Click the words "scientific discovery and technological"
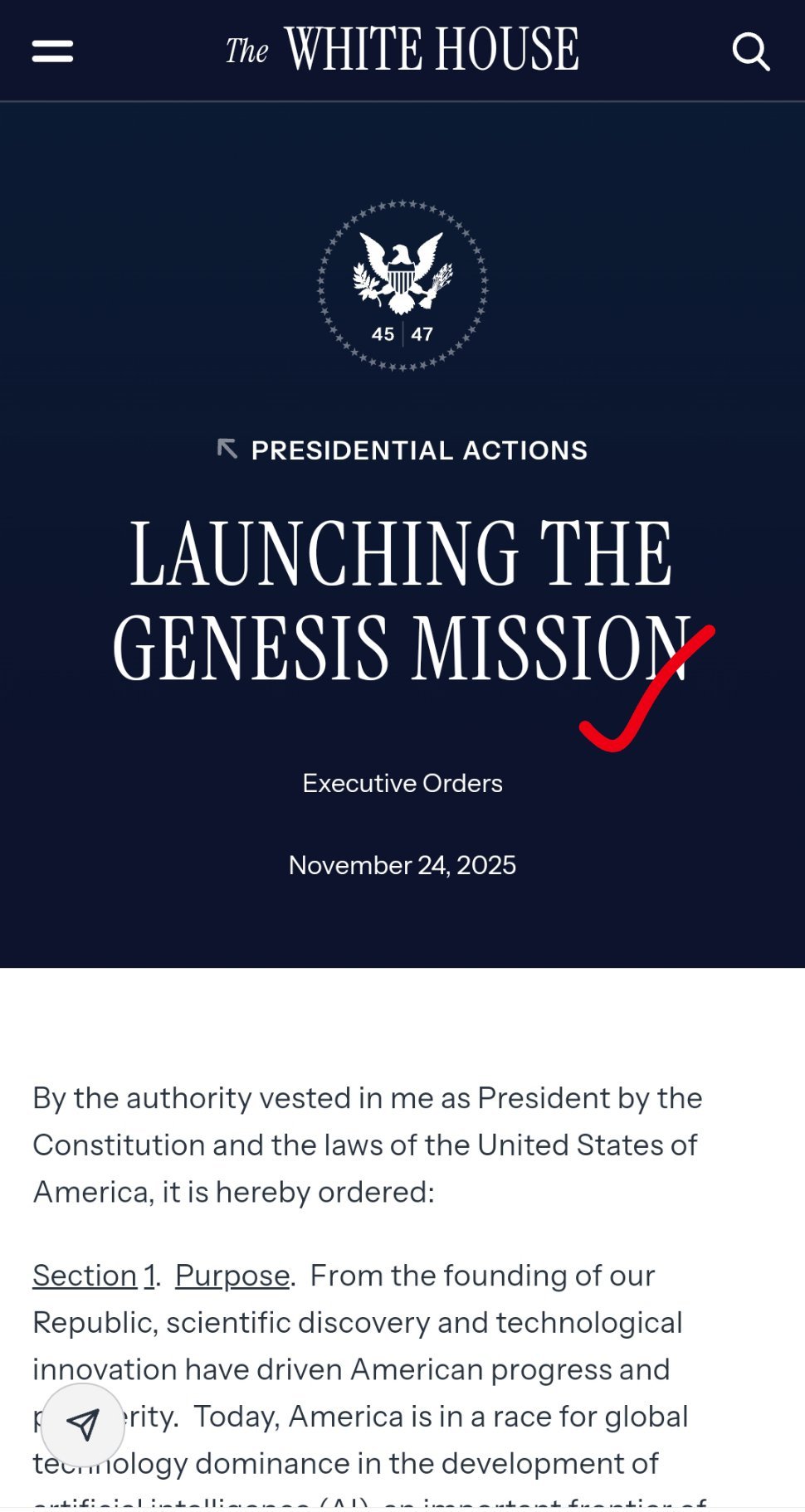 423,1323
